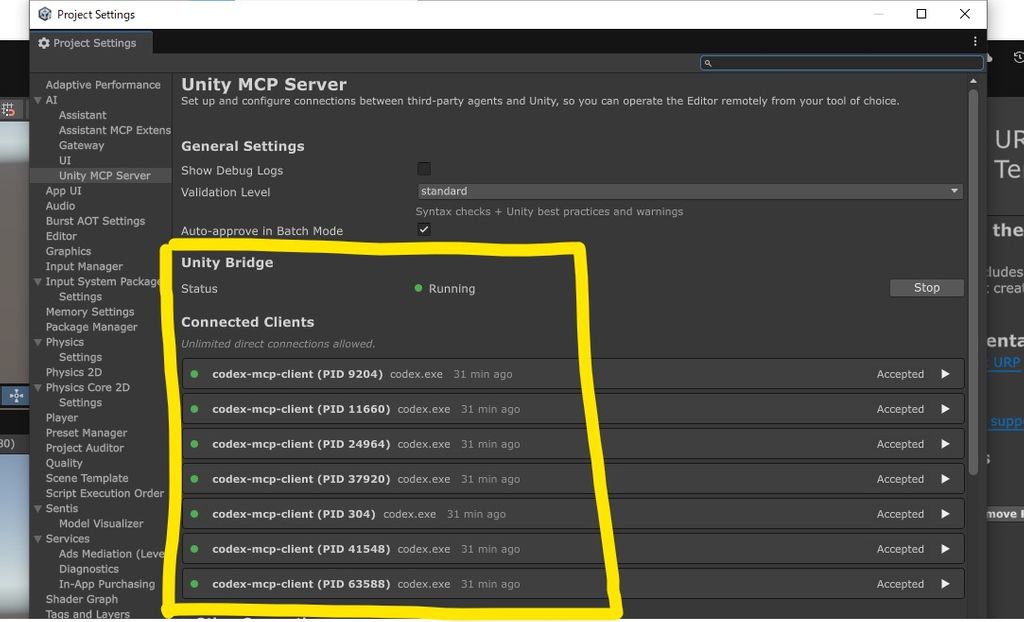Open Input Manager settings
The width and height of the screenshot is (1024, 622).
(84, 267)
